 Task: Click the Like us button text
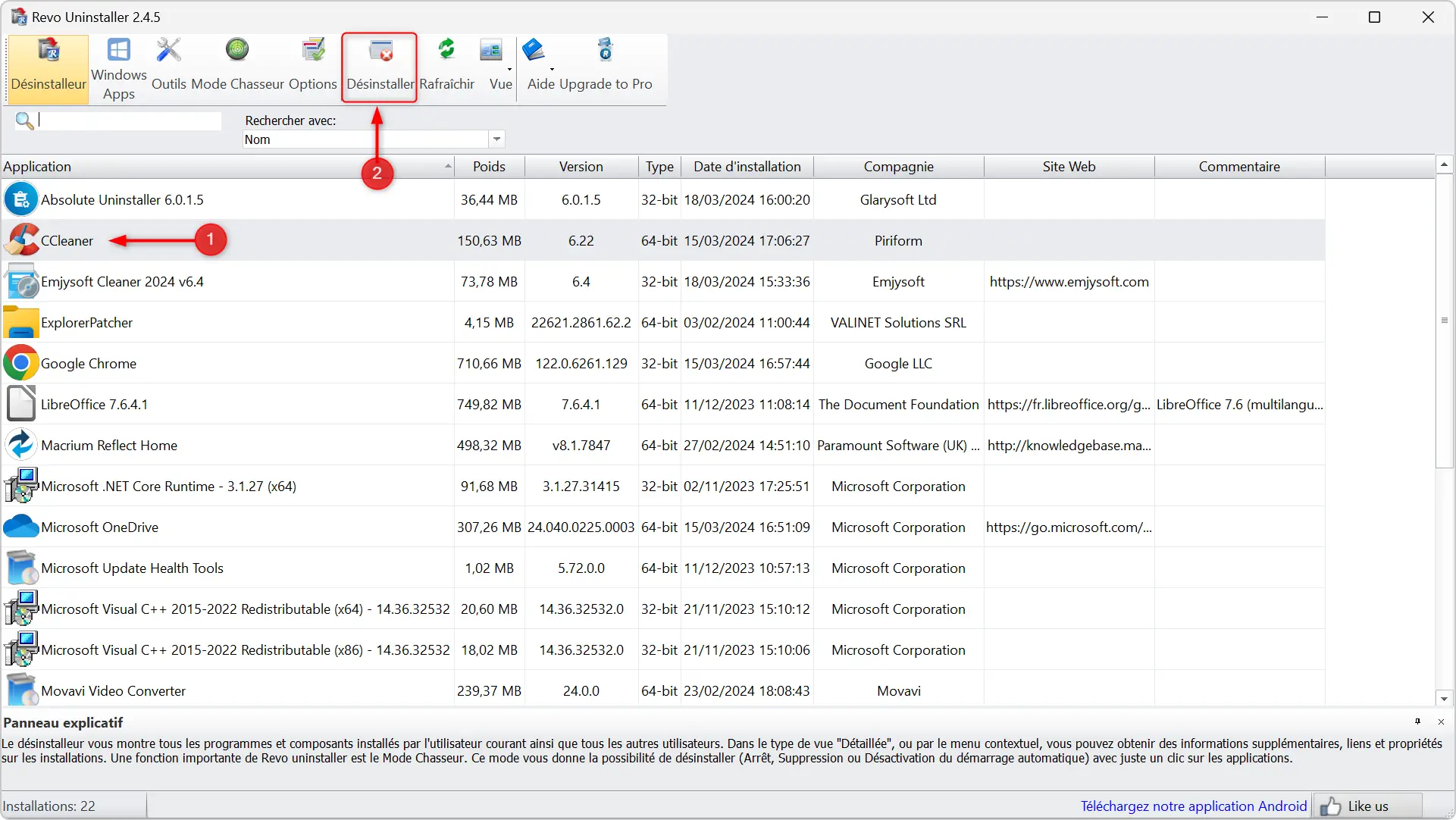point(1368,806)
